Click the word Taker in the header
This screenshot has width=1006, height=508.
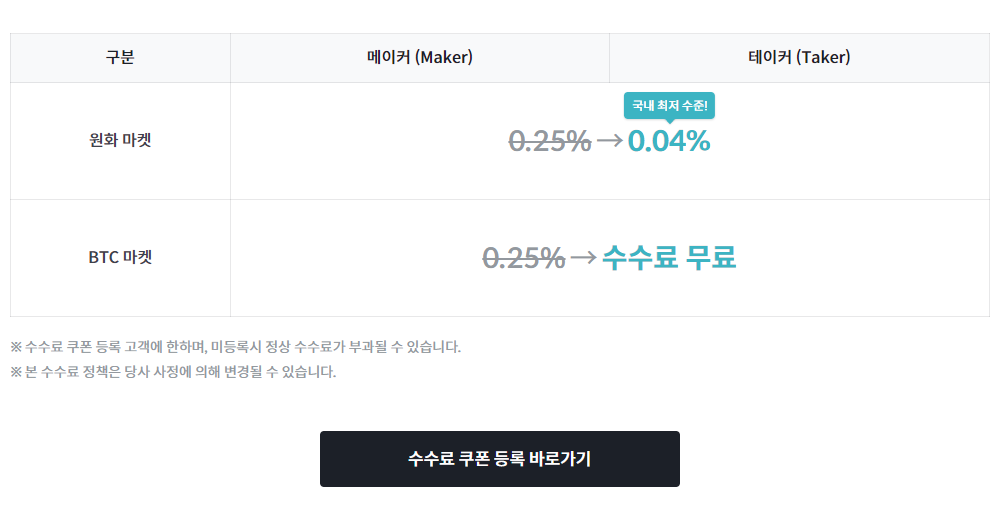click(824, 58)
